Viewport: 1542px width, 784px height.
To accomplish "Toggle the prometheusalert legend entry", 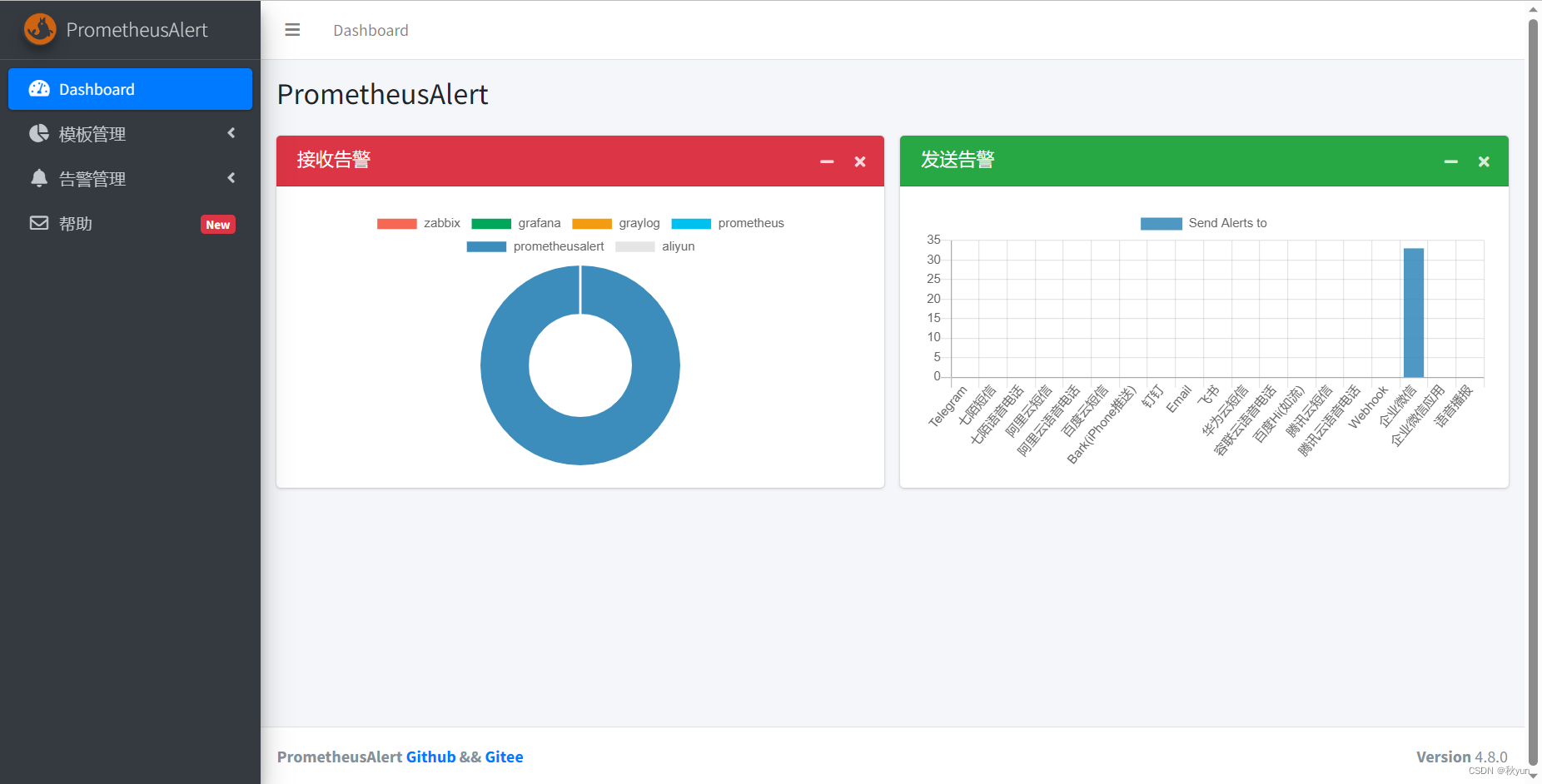I will 535,246.
